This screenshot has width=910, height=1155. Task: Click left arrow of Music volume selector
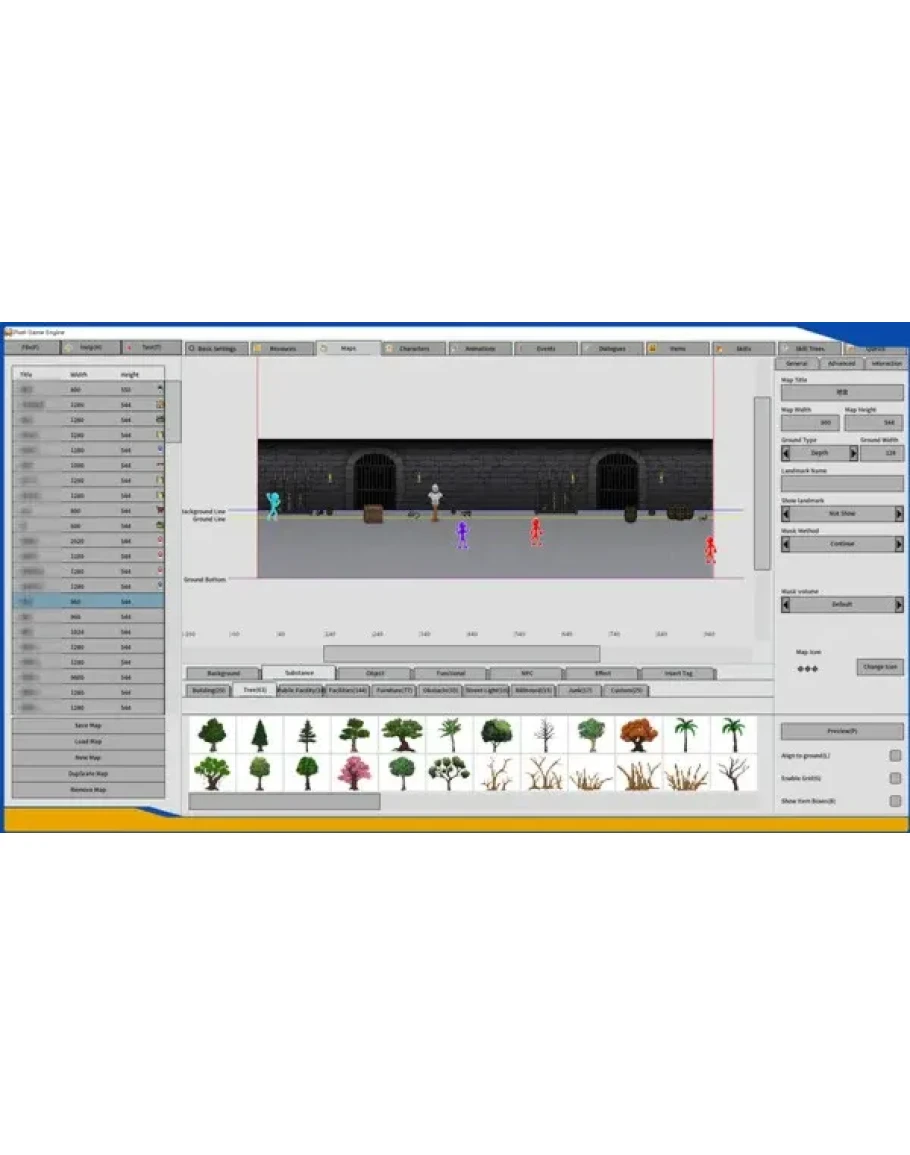click(786, 605)
